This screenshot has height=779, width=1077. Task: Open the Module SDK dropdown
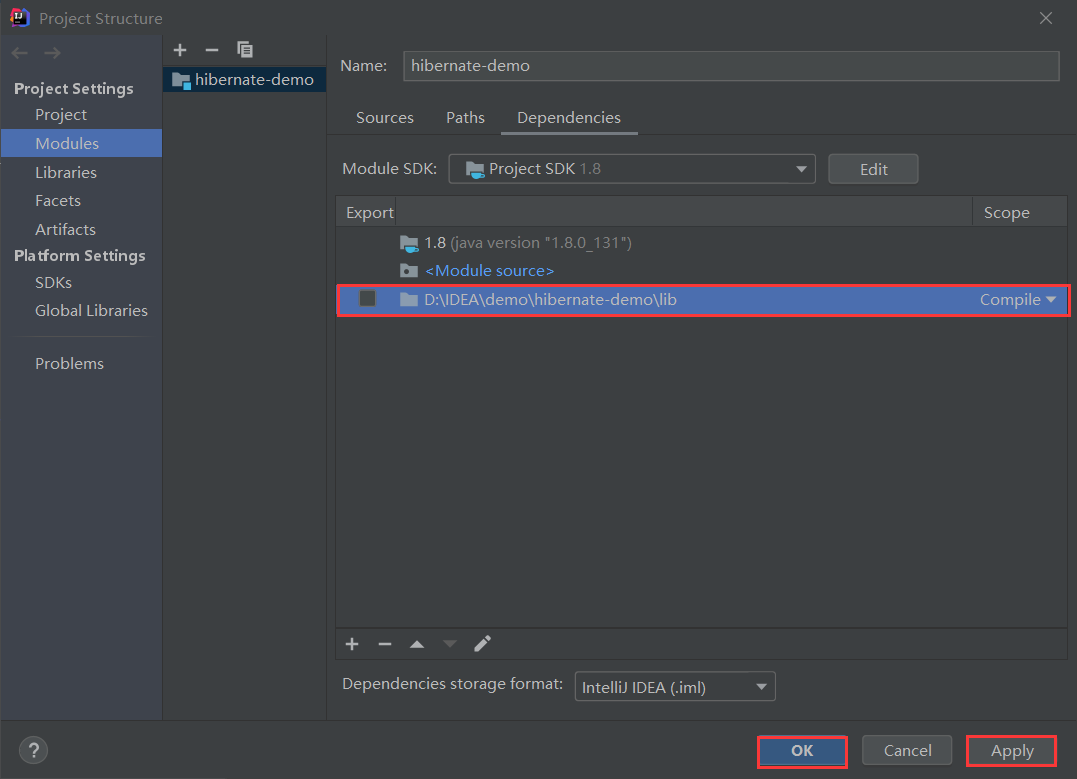(632, 169)
